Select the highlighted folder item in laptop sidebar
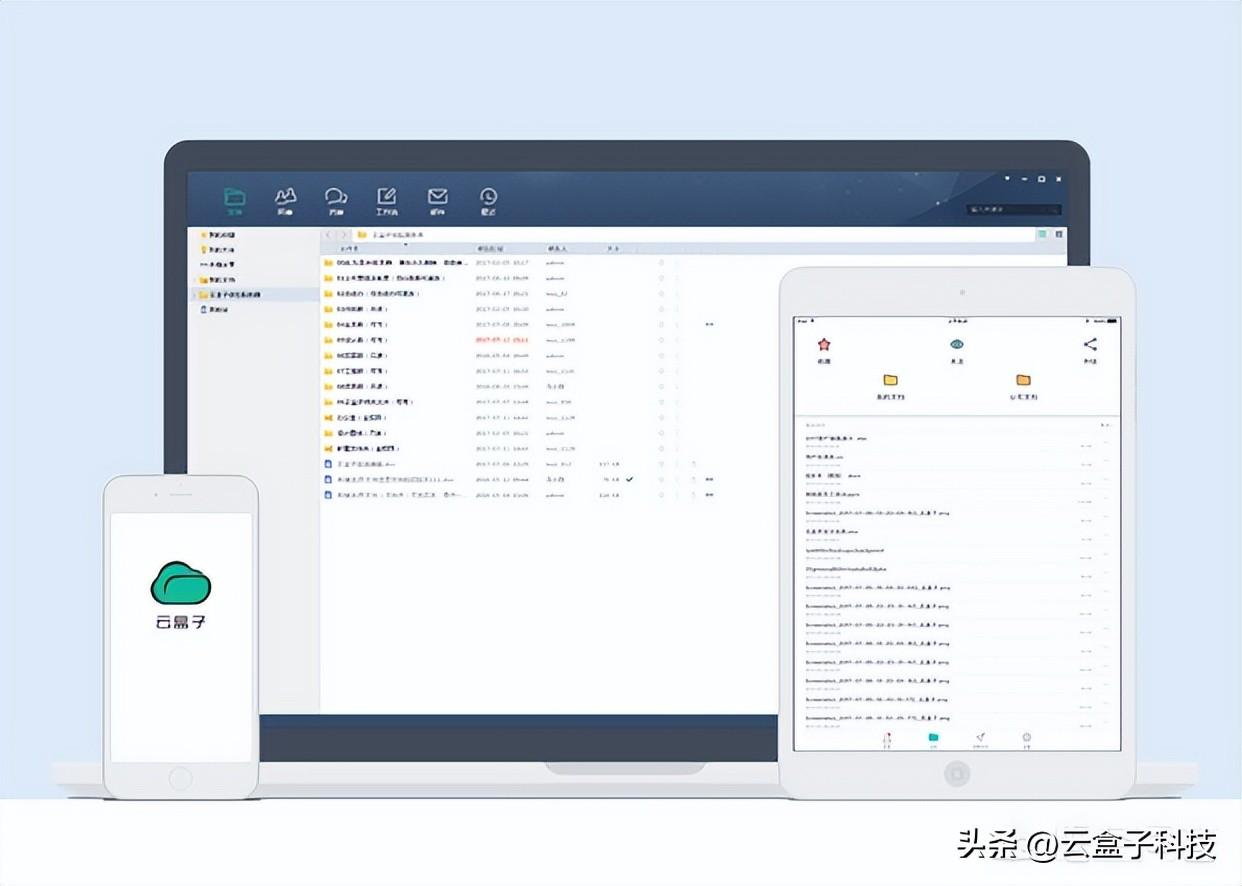This screenshot has height=886, width=1242. [x=255, y=295]
